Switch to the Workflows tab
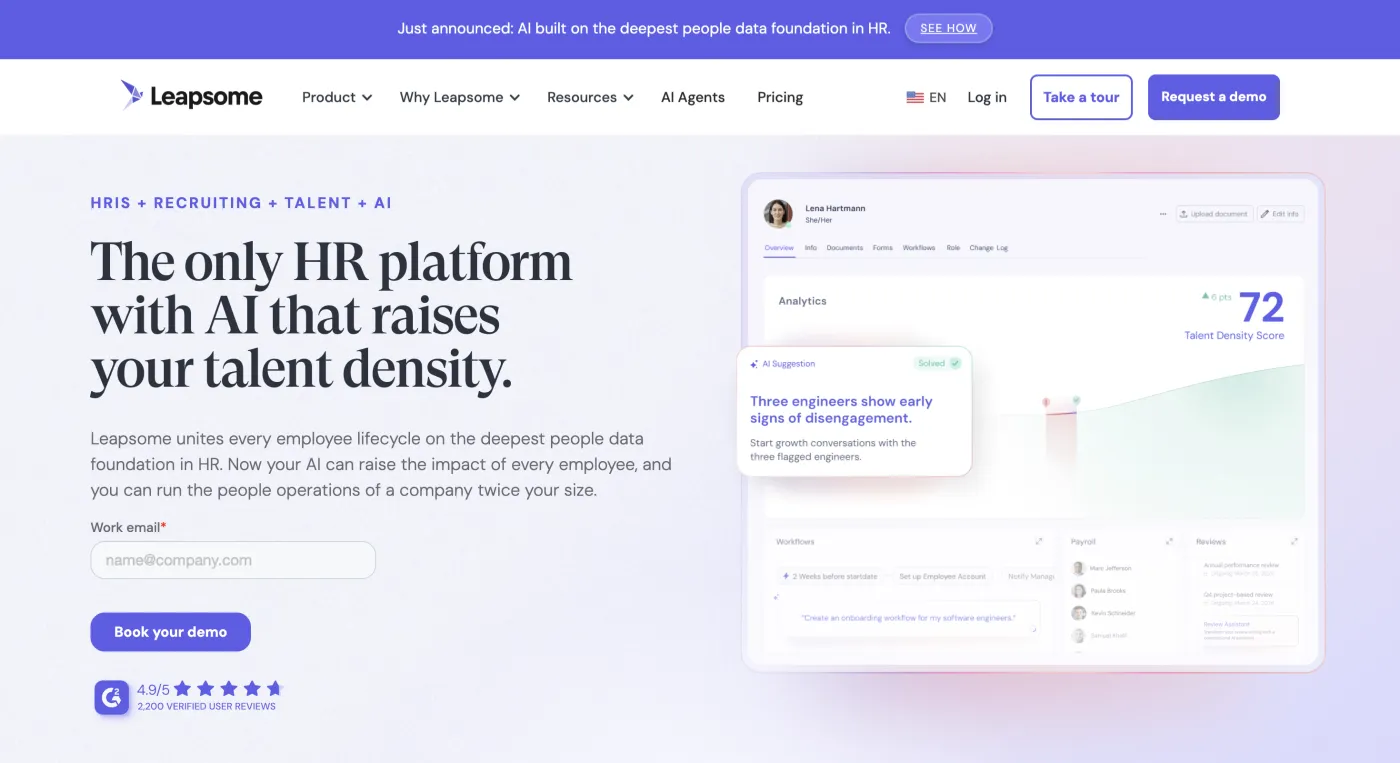The image size is (1400, 763). 919,247
